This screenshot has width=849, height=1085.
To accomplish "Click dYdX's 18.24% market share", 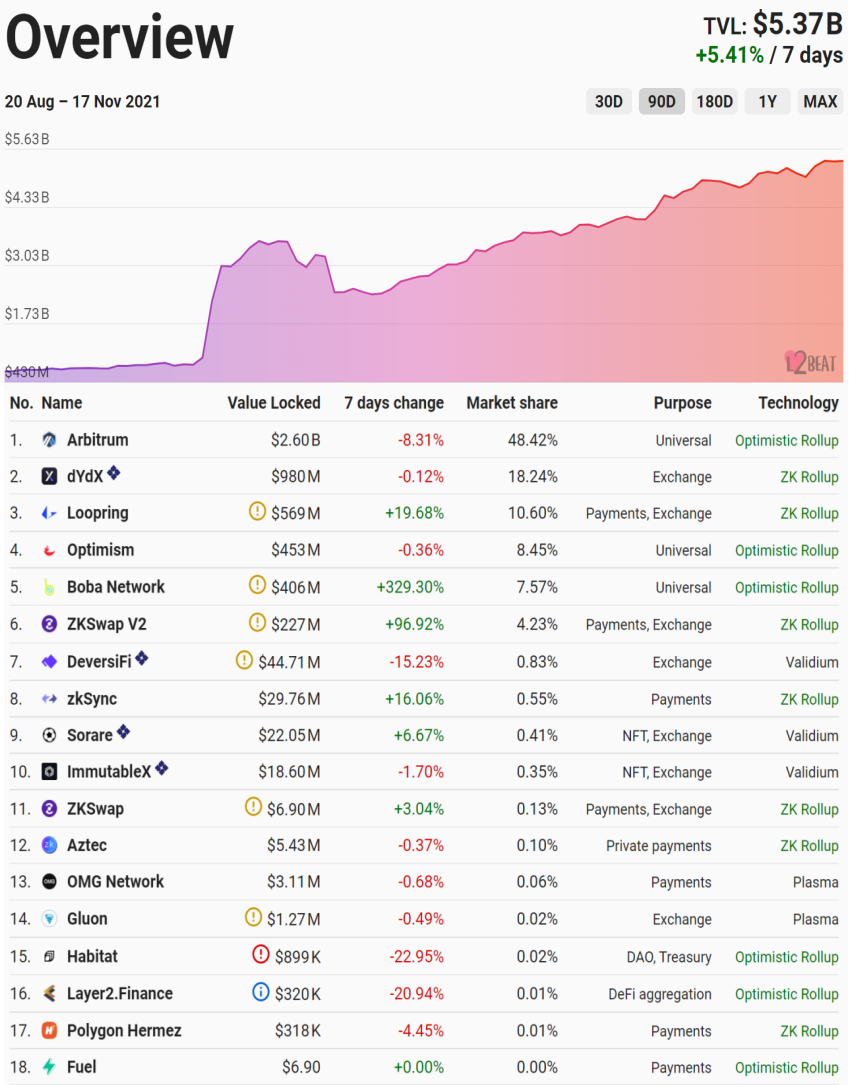I will (x=533, y=477).
